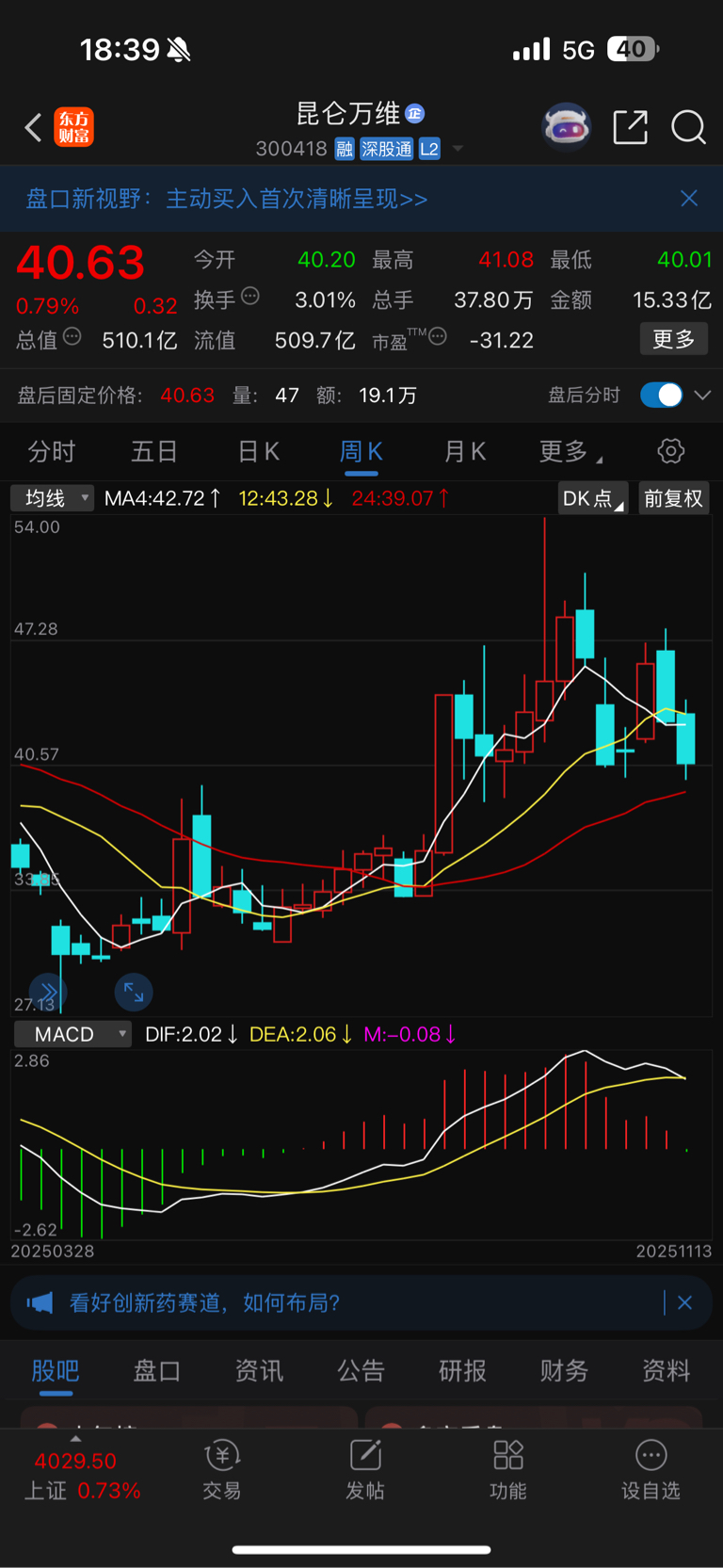
Task: Tap the 更多 quote details button
Action: 674,339
